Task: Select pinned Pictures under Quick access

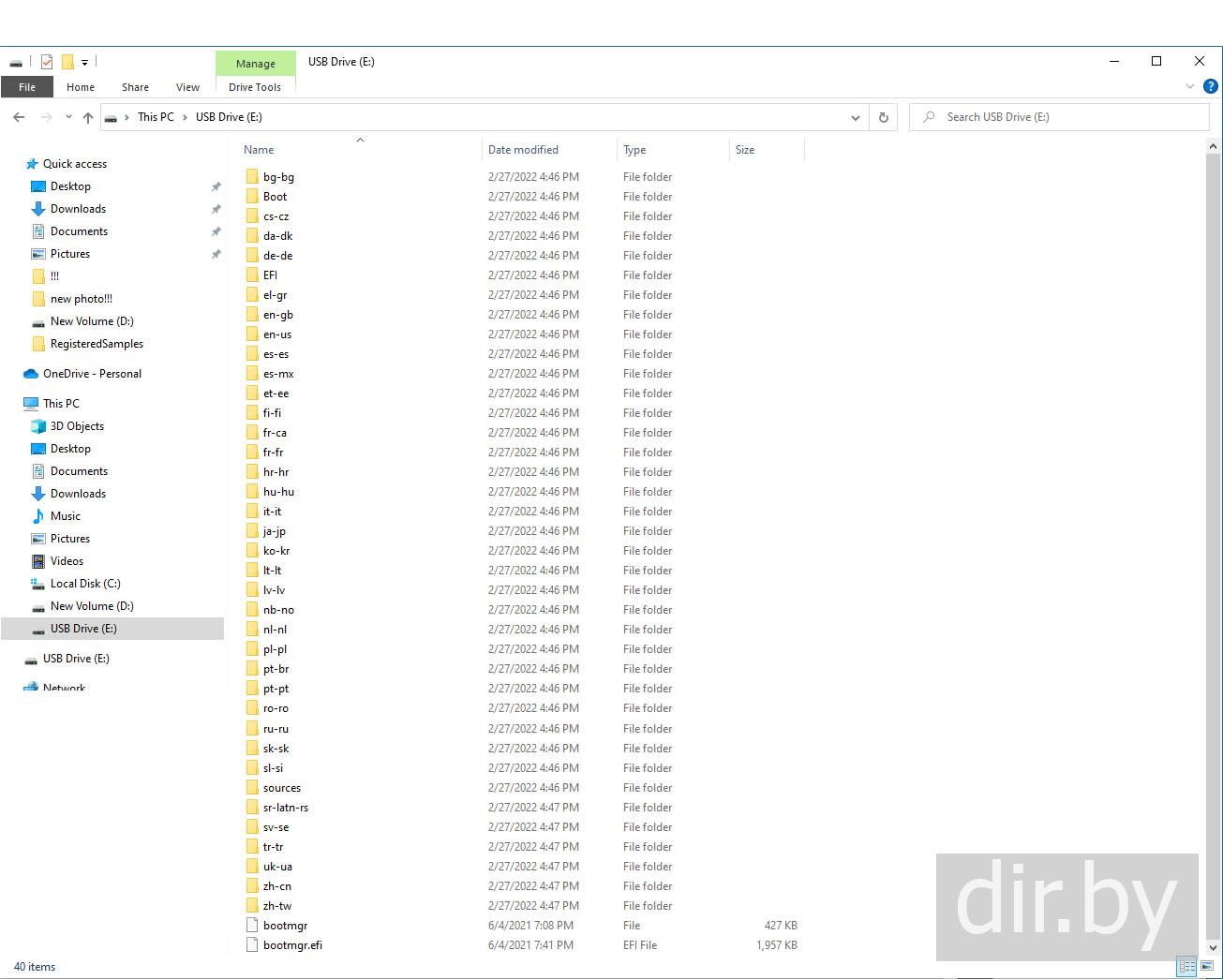Action: (70, 254)
